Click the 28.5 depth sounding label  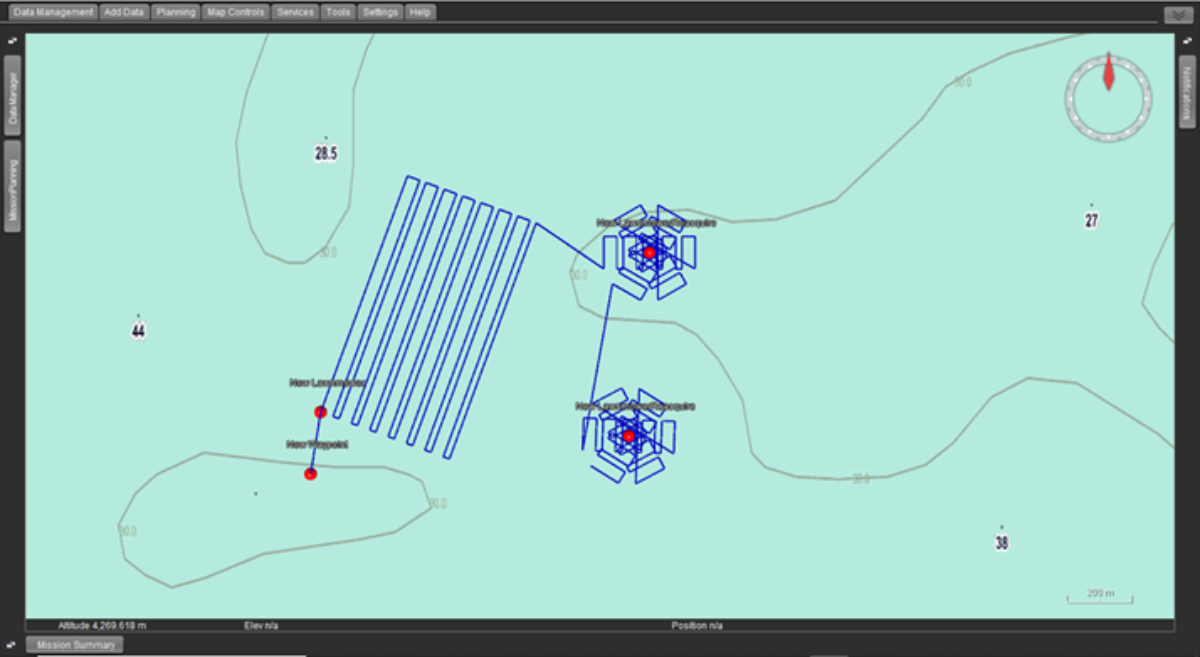coord(326,154)
